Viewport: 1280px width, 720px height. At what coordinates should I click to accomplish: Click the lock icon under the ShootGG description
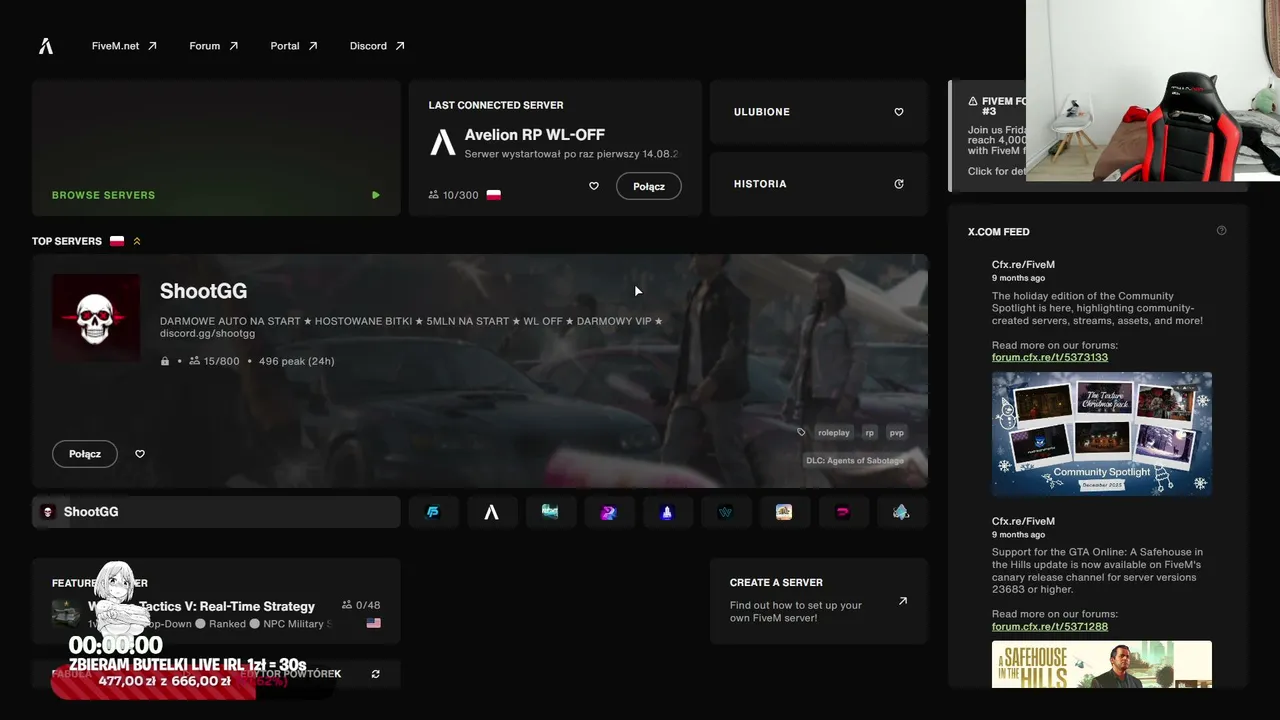point(165,361)
